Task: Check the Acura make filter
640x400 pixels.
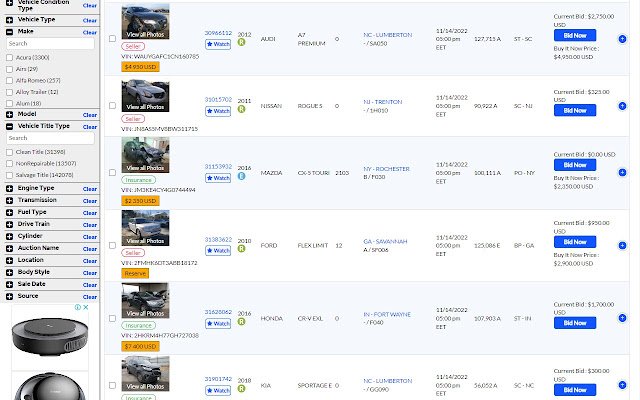Action: [9, 58]
